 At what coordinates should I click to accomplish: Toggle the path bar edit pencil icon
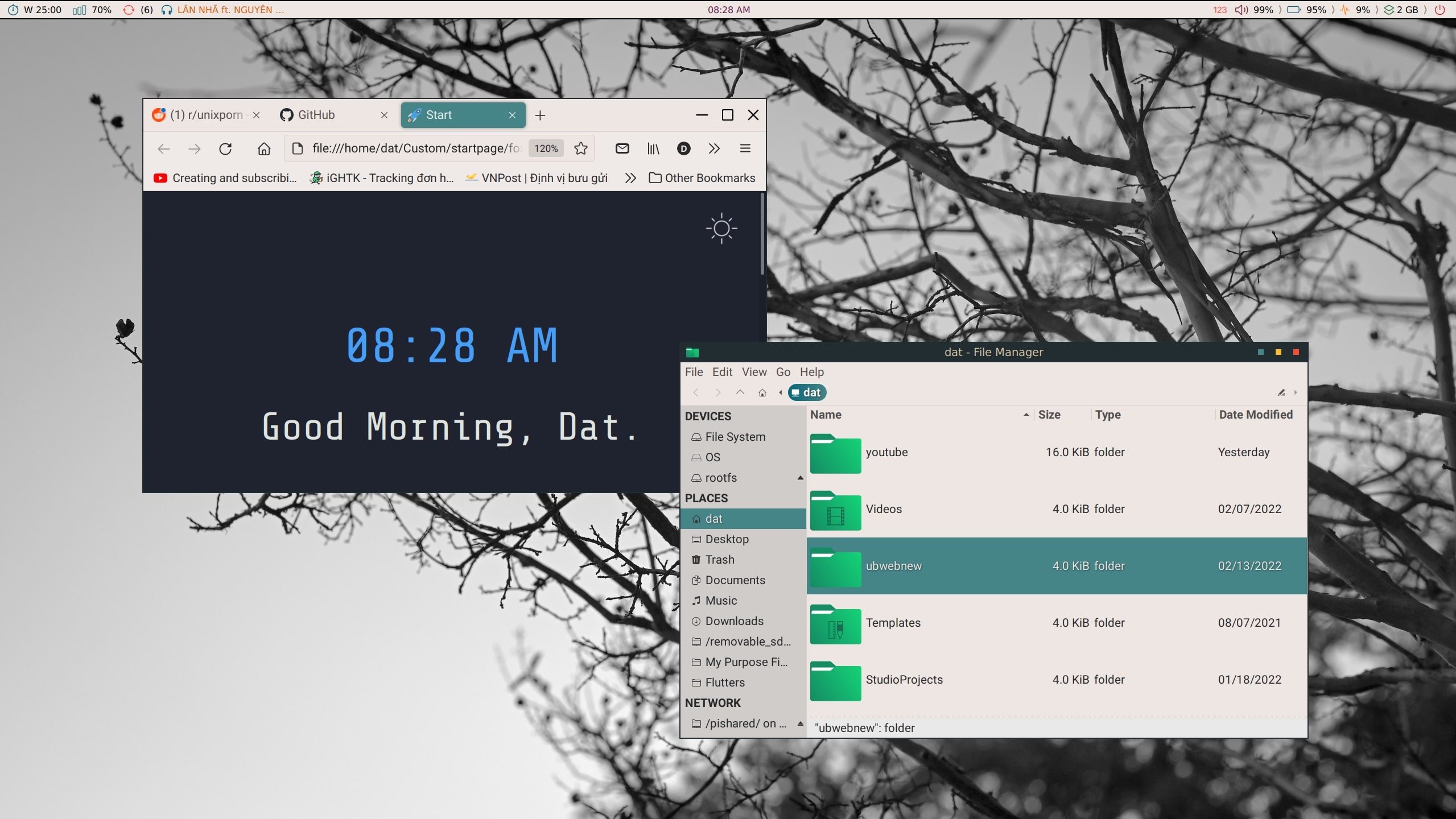click(1281, 392)
